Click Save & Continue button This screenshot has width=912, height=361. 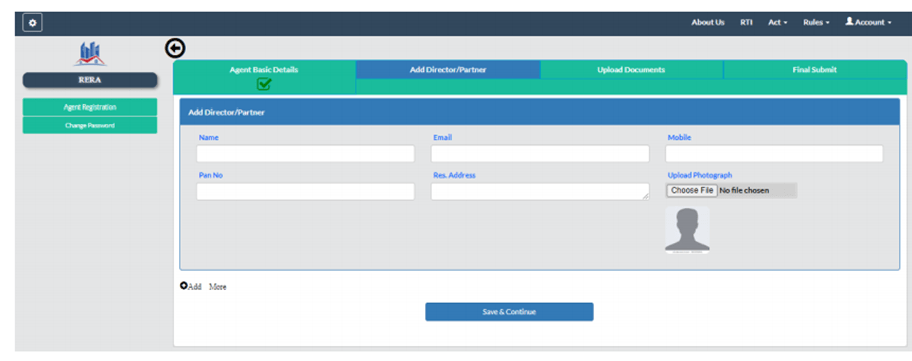coord(509,312)
